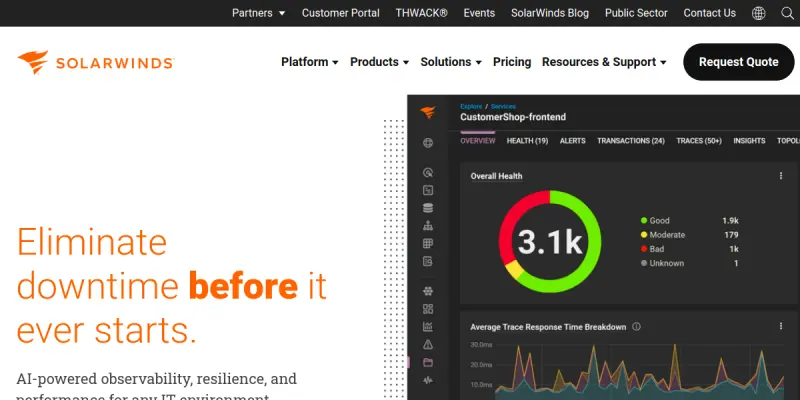This screenshot has width=800, height=400.
Task: Open the language globe selector
Action: 759,13
